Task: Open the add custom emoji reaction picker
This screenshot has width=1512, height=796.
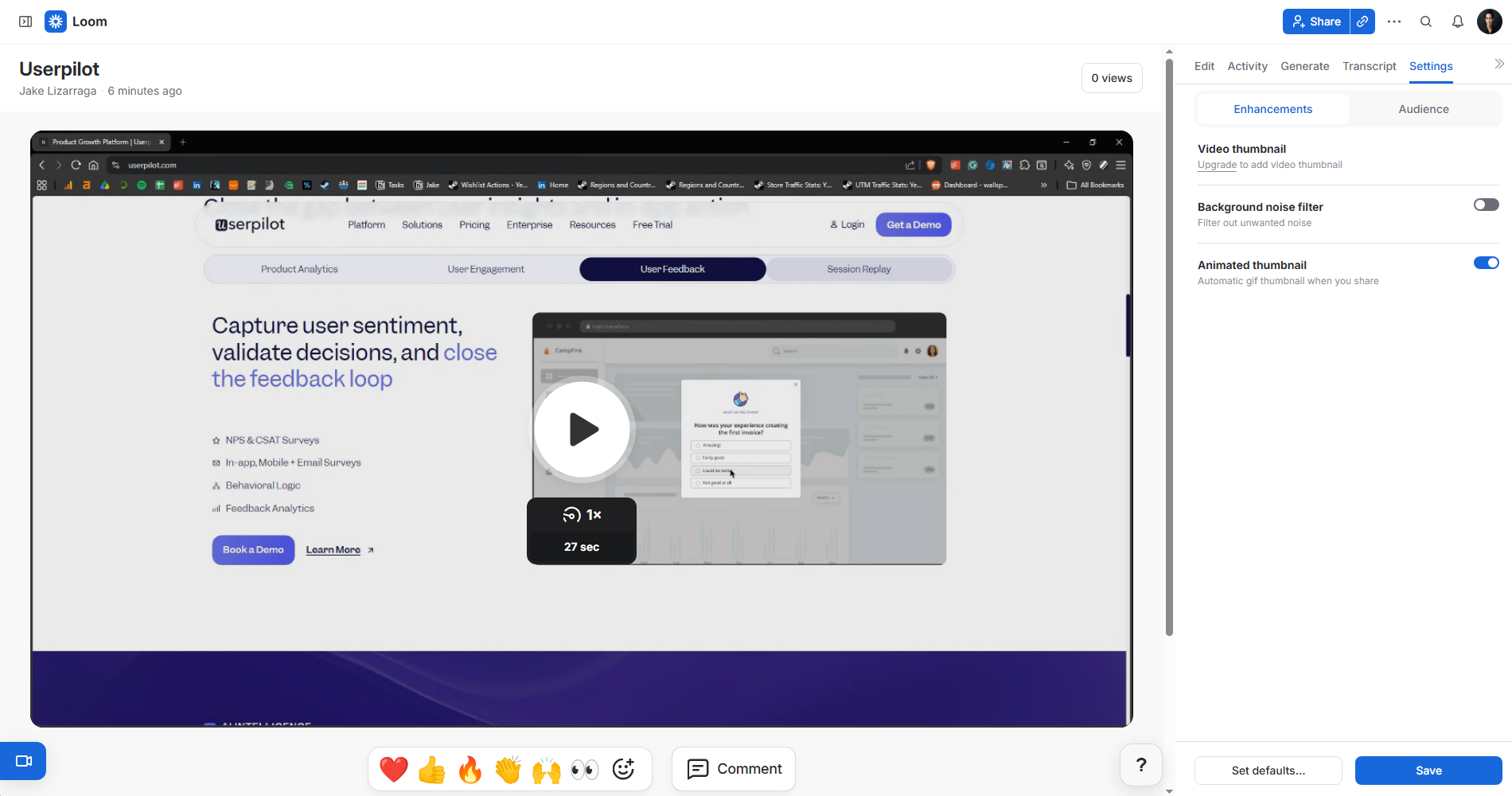Action: click(x=623, y=769)
